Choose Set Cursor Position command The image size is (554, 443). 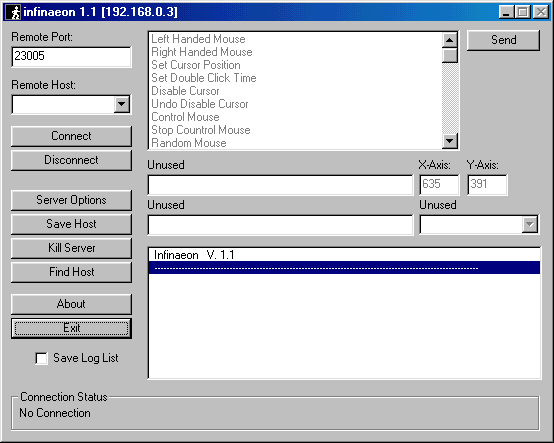point(196,65)
